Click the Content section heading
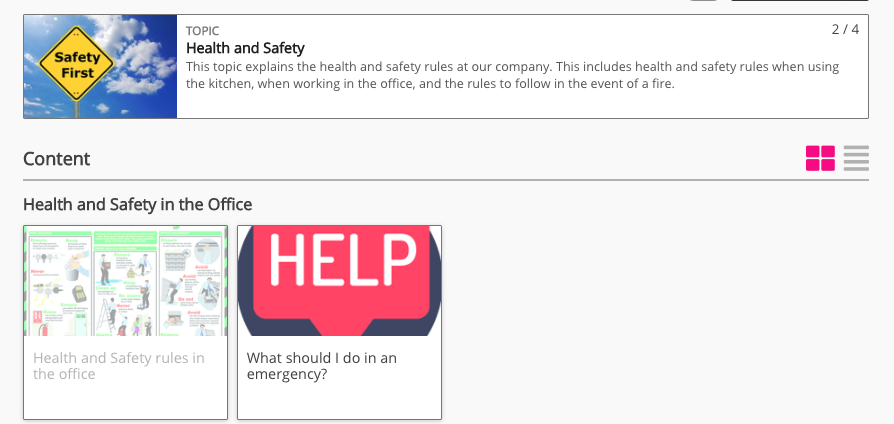 [56, 159]
